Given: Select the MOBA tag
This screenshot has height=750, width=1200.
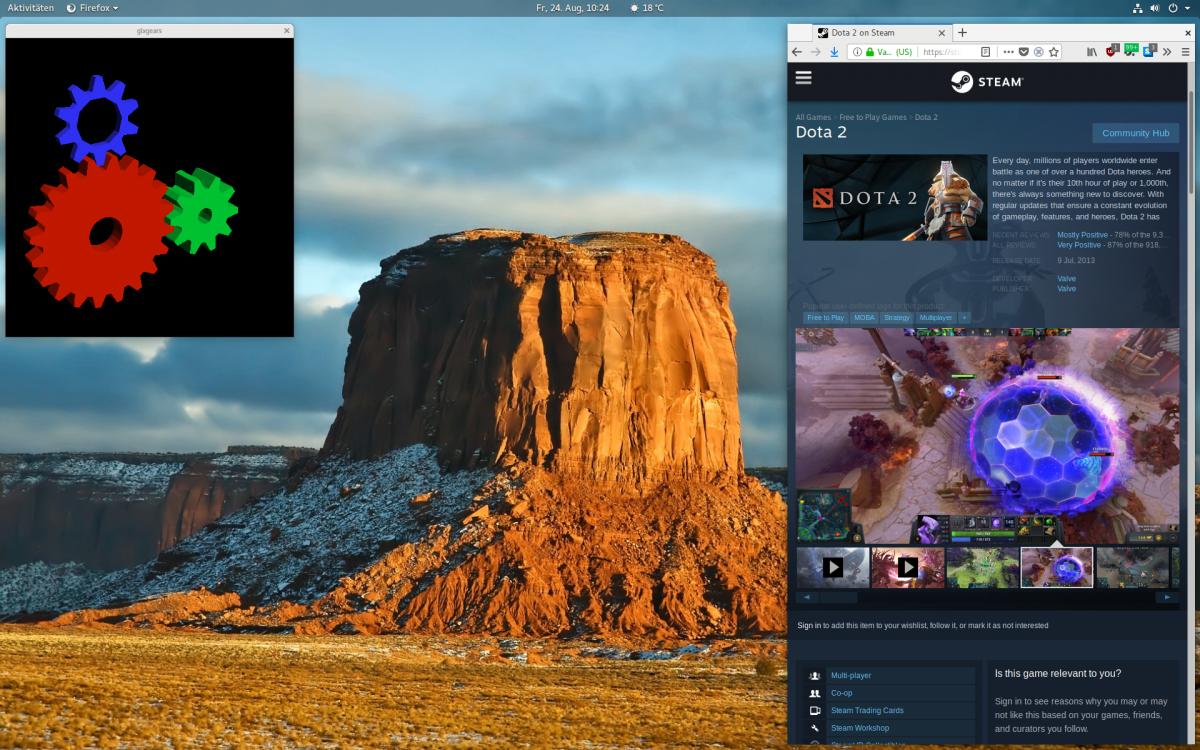Looking at the screenshot, I should 864,318.
